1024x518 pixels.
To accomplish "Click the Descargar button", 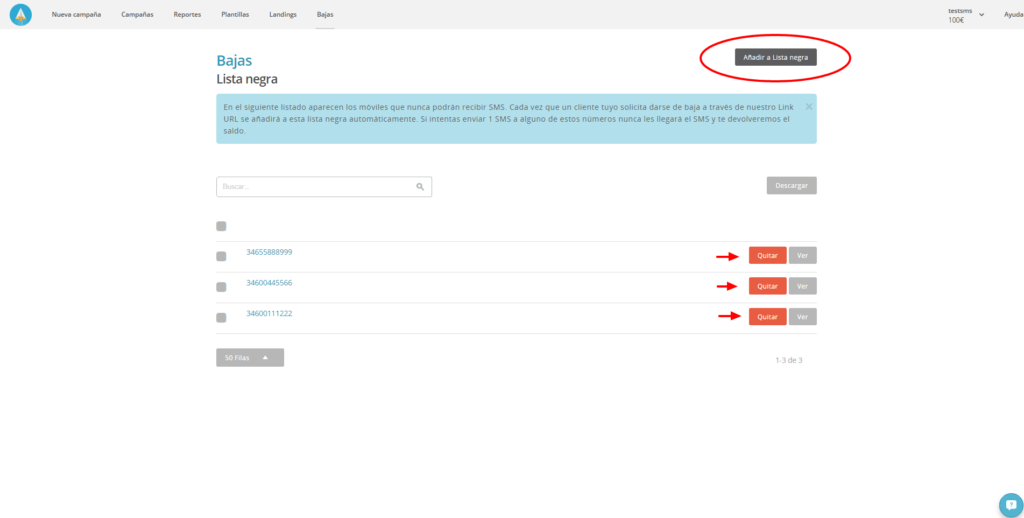I will click(791, 186).
